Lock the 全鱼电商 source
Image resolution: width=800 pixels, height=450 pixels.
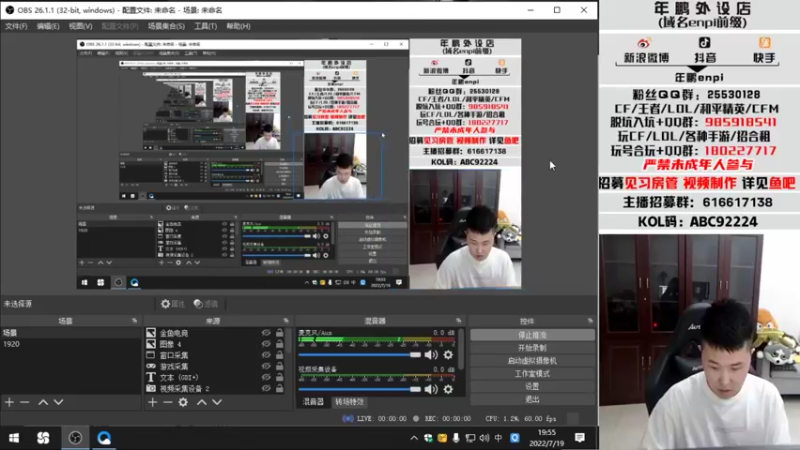280,333
